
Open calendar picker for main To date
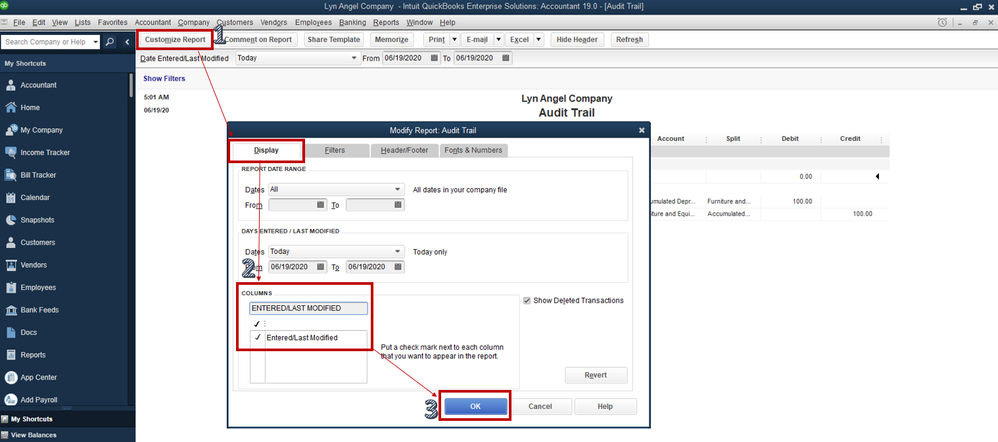point(505,58)
